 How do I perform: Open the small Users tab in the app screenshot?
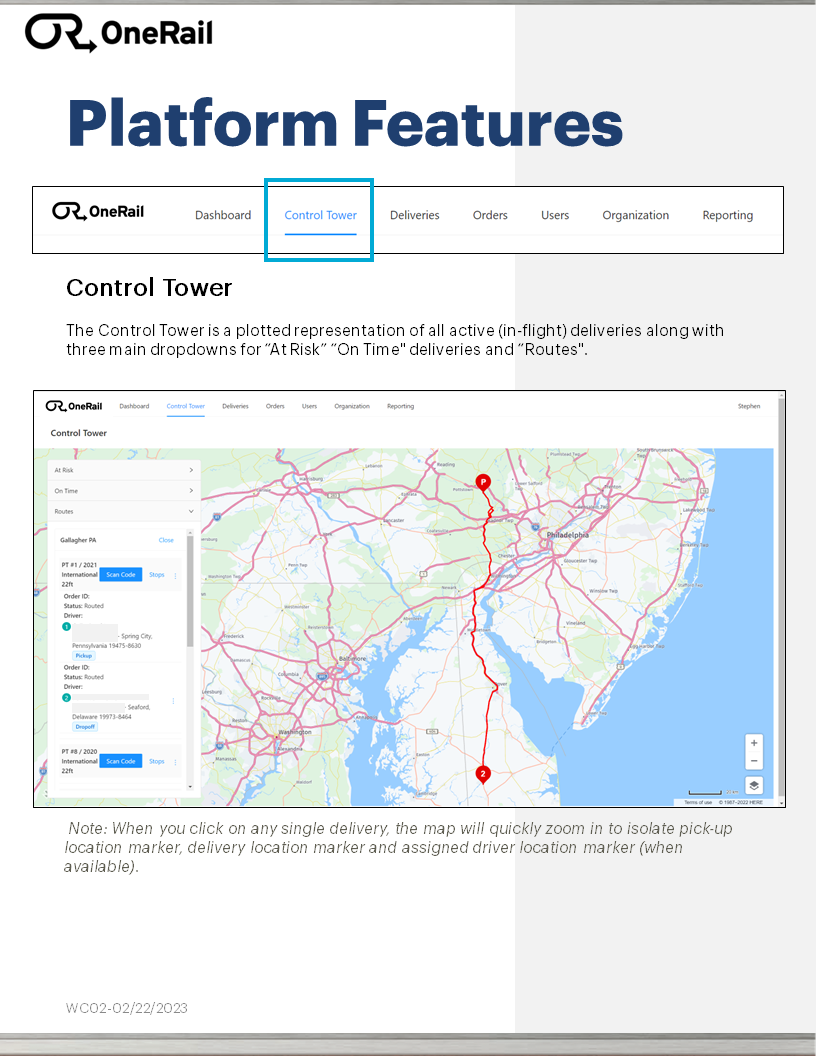pyautogui.click(x=309, y=406)
